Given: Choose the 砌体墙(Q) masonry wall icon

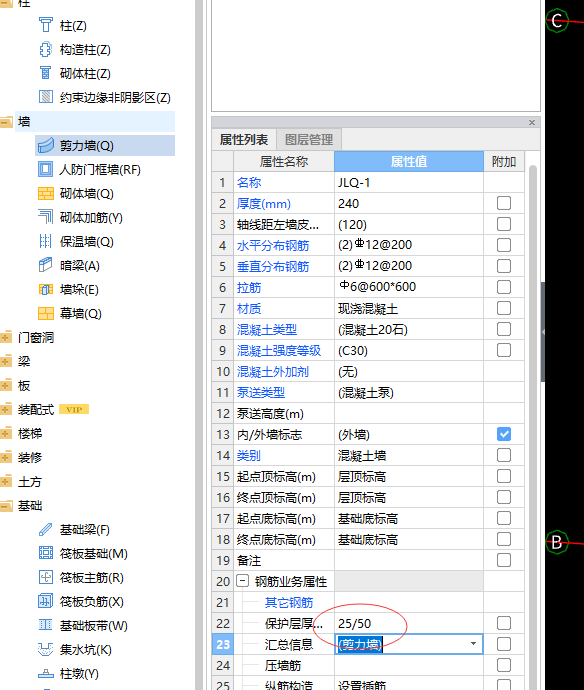Looking at the screenshot, I should (46, 194).
